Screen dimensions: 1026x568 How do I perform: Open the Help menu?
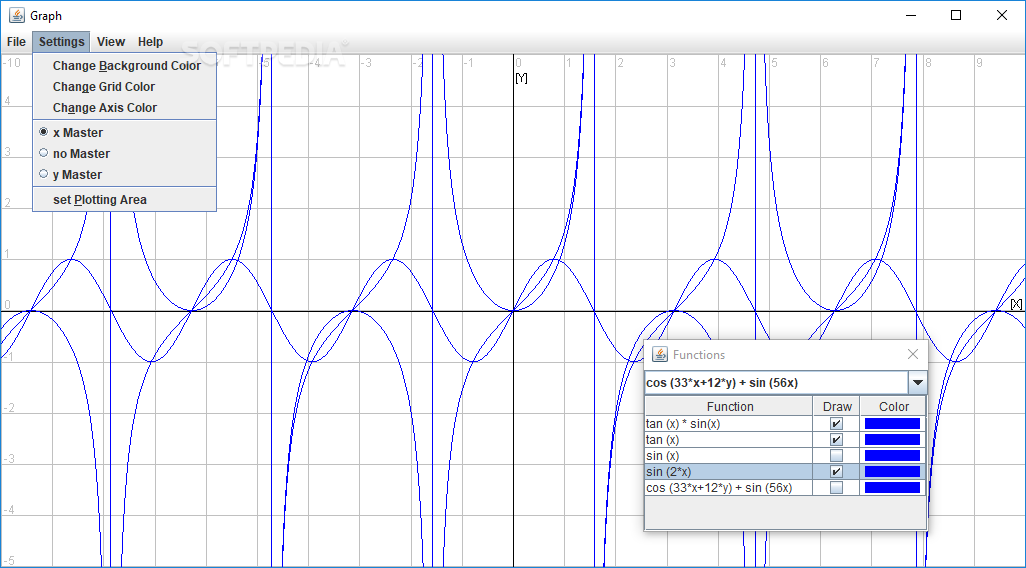150,42
